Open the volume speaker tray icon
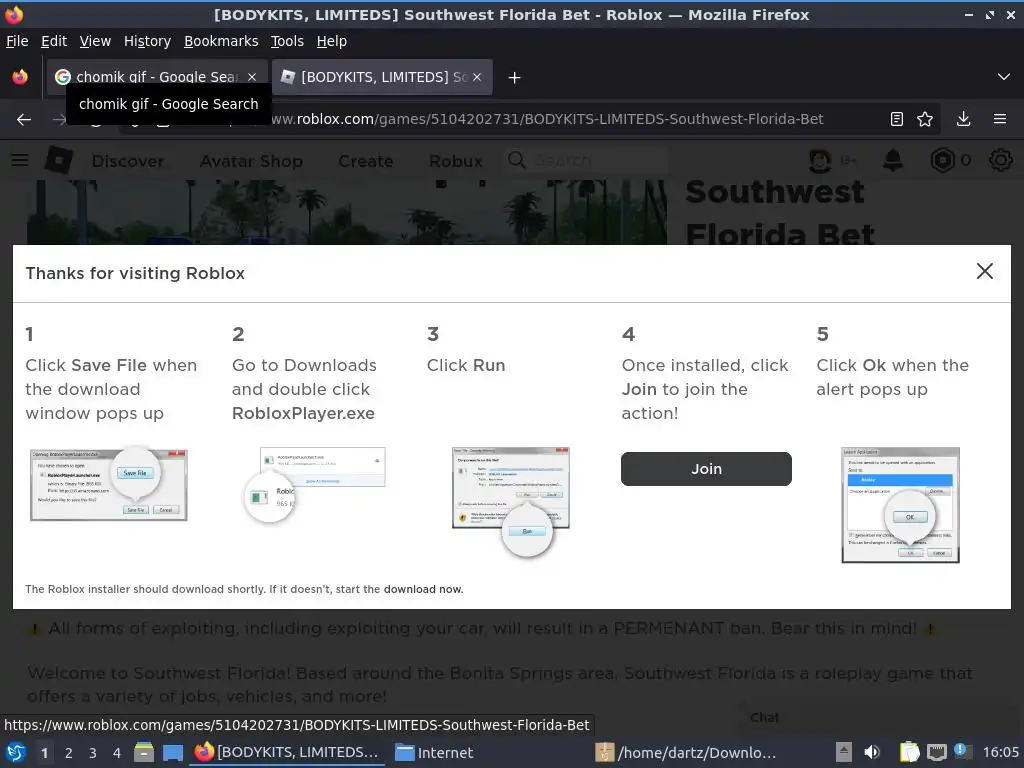This screenshot has width=1024, height=768. click(x=872, y=752)
